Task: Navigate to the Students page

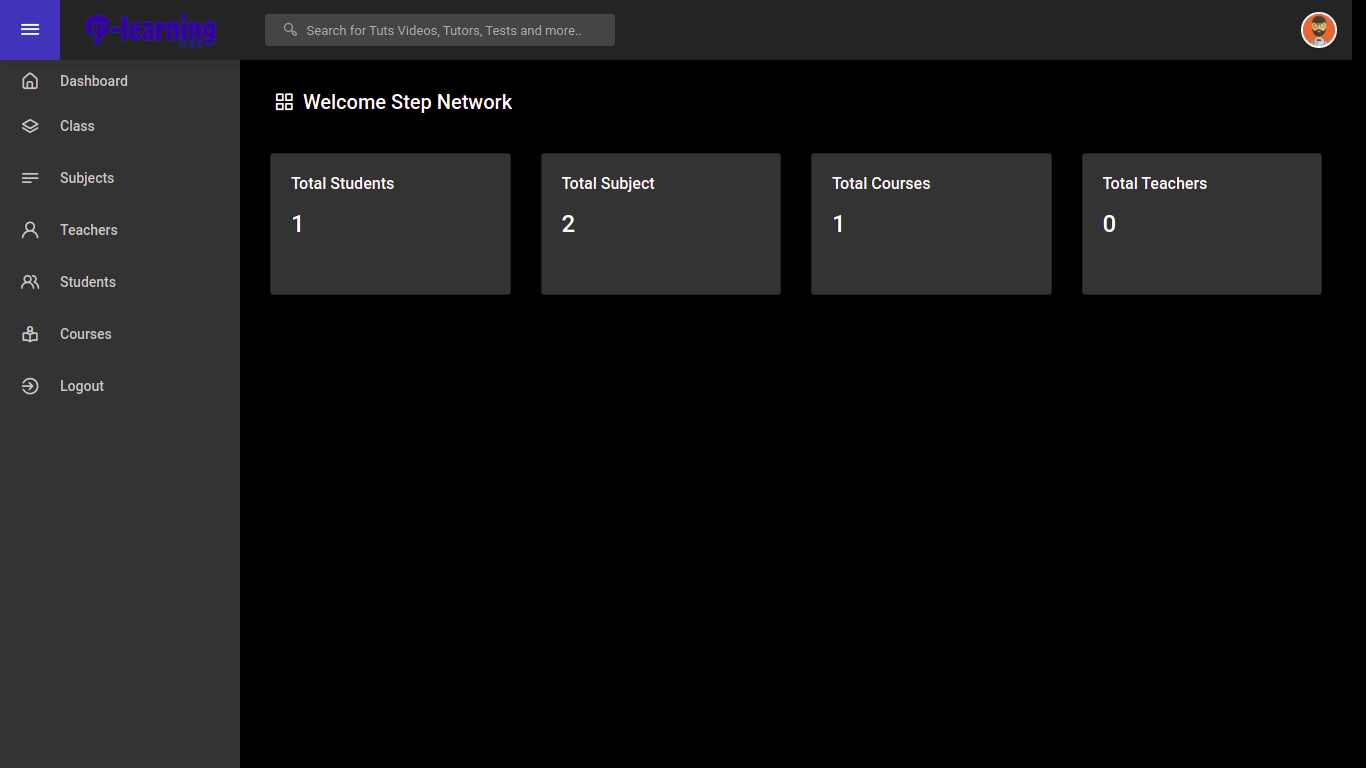Action: click(88, 282)
